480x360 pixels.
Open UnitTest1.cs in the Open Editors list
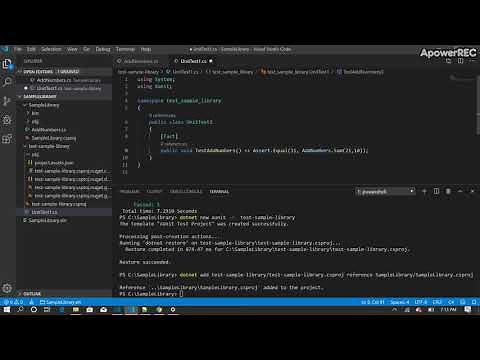(64, 88)
